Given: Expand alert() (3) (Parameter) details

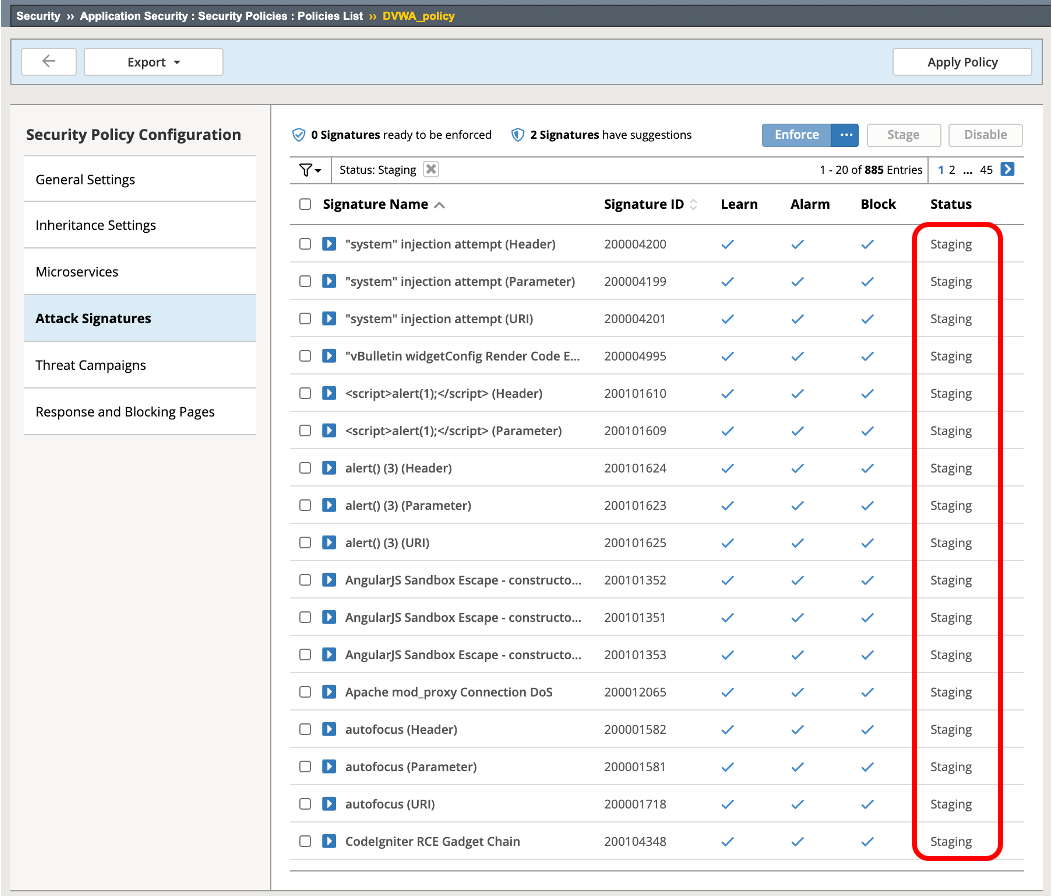Looking at the screenshot, I should [x=329, y=505].
